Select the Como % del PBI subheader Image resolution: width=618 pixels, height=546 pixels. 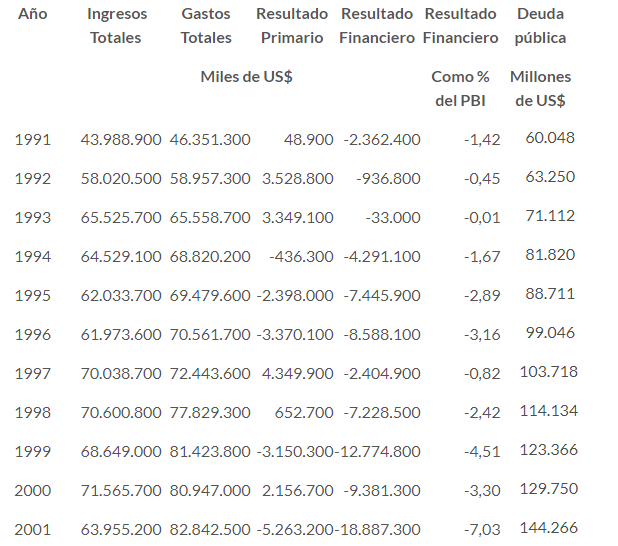[460, 88]
